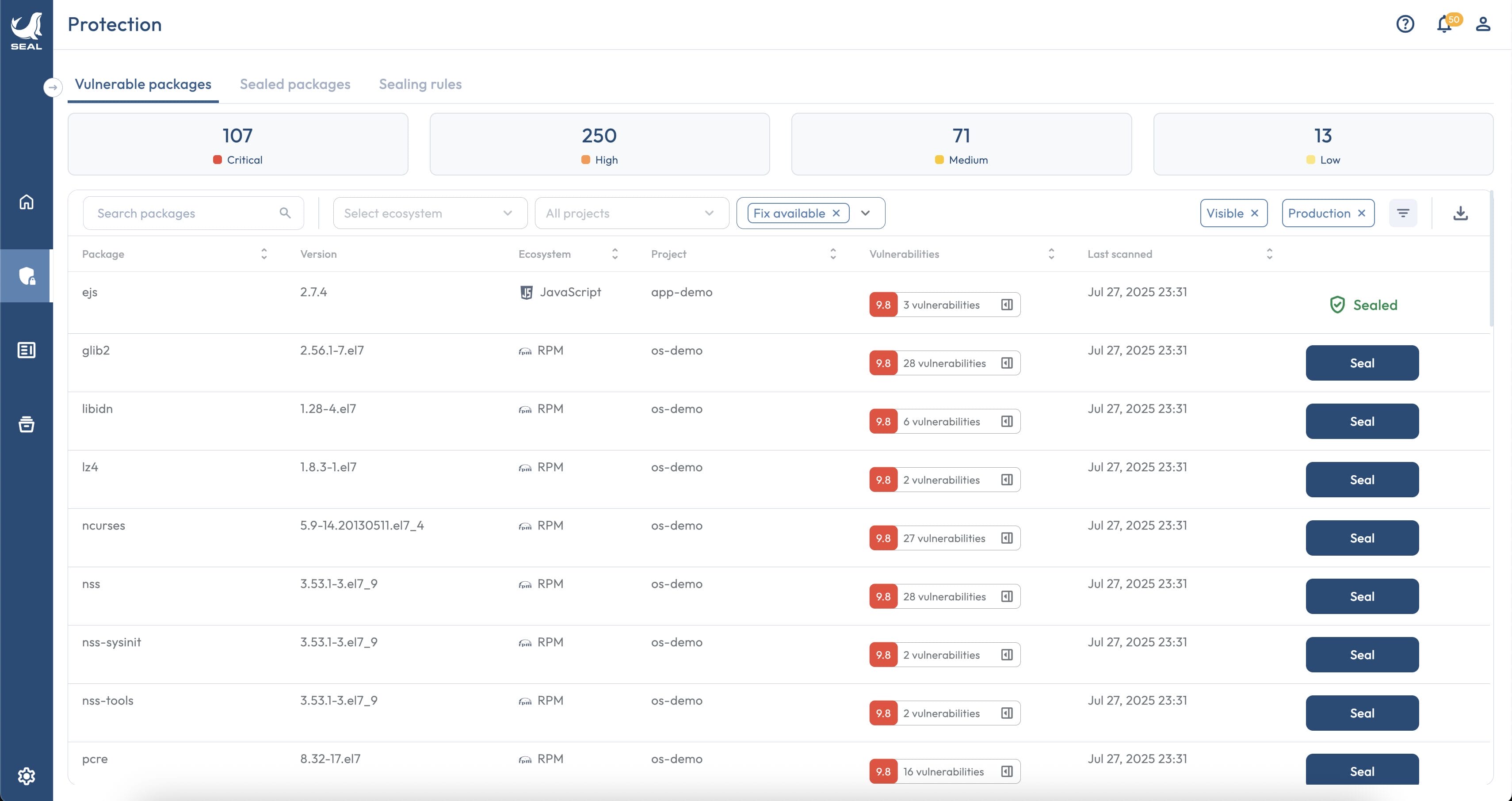Switch to Sealed packages tab
This screenshot has height=801, width=1512.
point(295,84)
